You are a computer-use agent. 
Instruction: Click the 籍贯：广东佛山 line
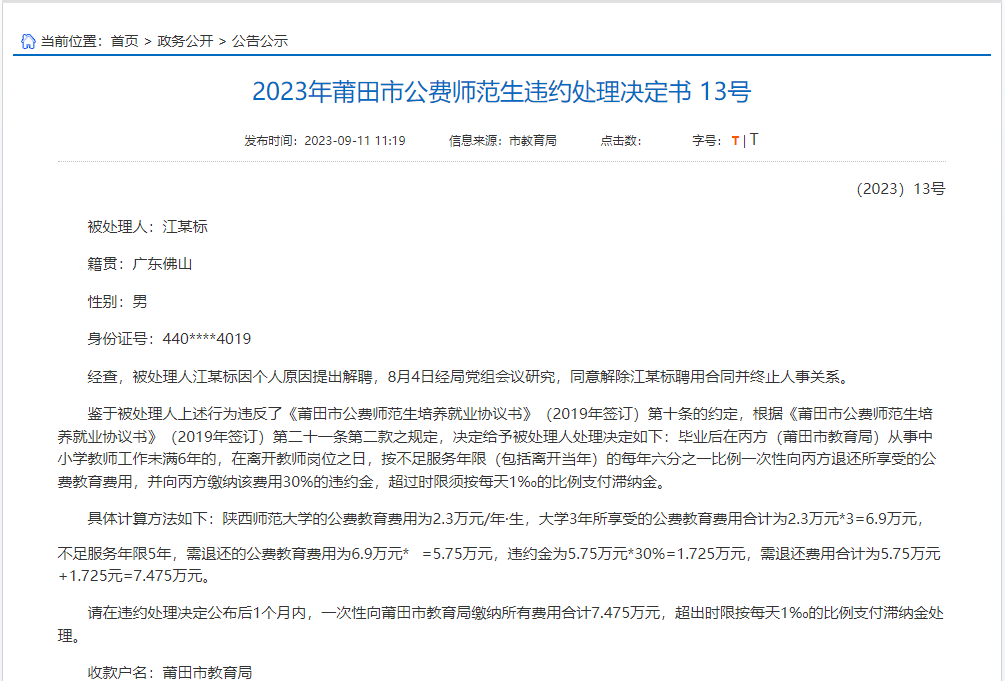(x=140, y=264)
